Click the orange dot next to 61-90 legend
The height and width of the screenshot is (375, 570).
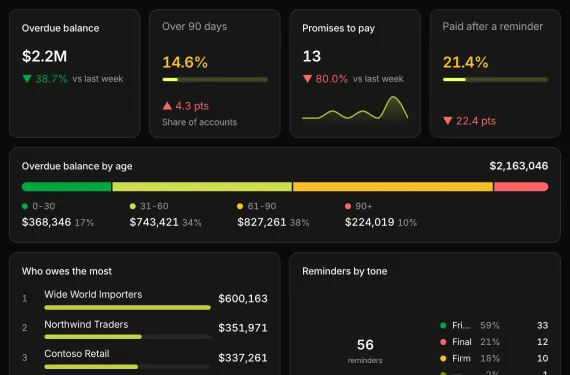tap(240, 206)
